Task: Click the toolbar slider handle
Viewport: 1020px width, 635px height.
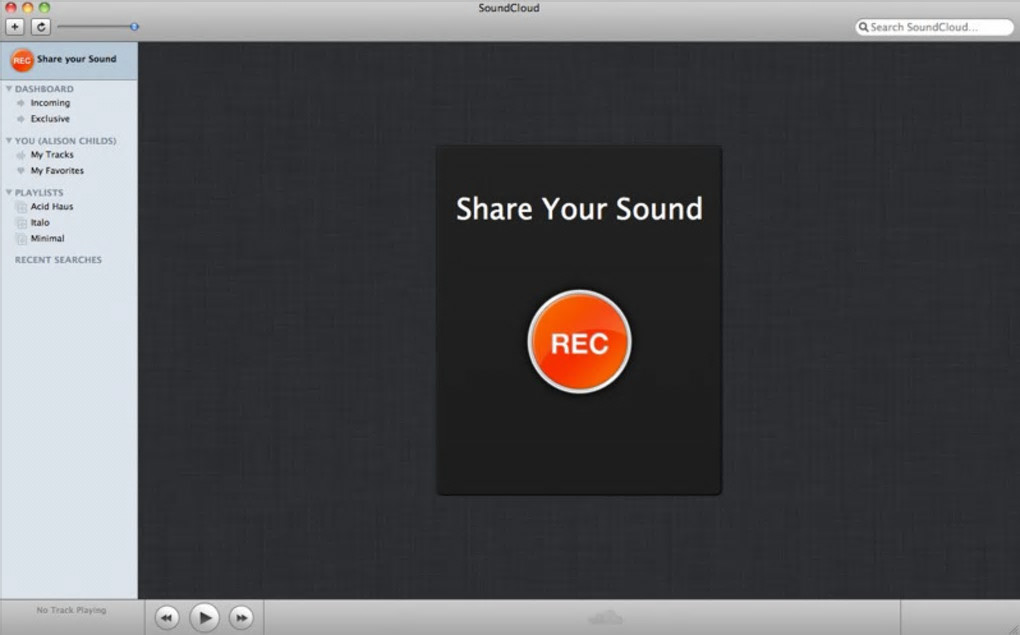Action: (134, 27)
